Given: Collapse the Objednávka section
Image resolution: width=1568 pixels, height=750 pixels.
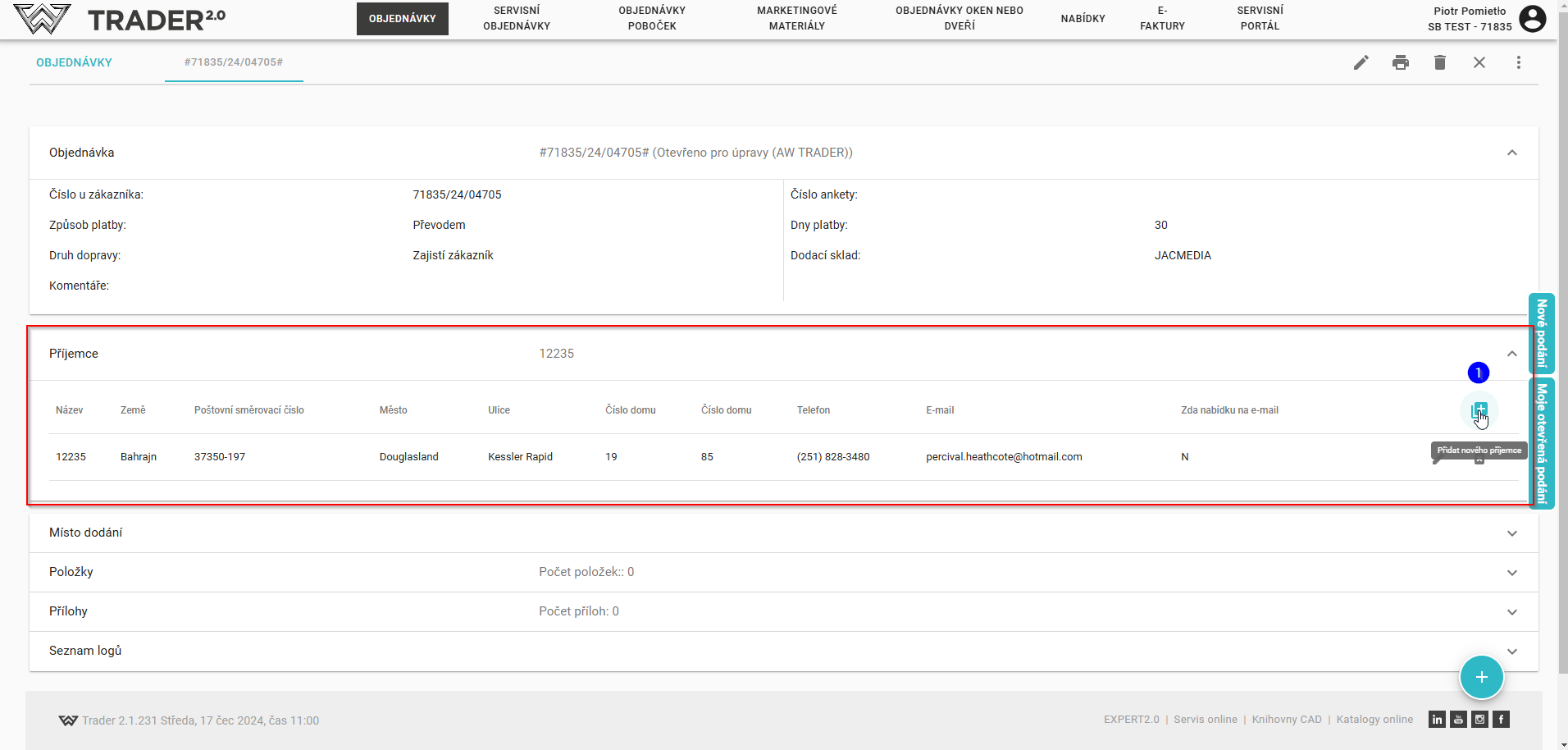Looking at the screenshot, I should [1511, 153].
